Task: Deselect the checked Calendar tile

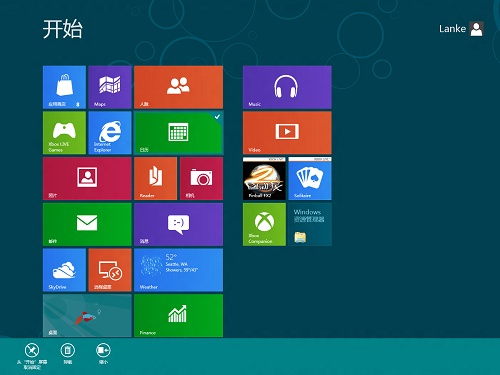Action: pos(178,133)
